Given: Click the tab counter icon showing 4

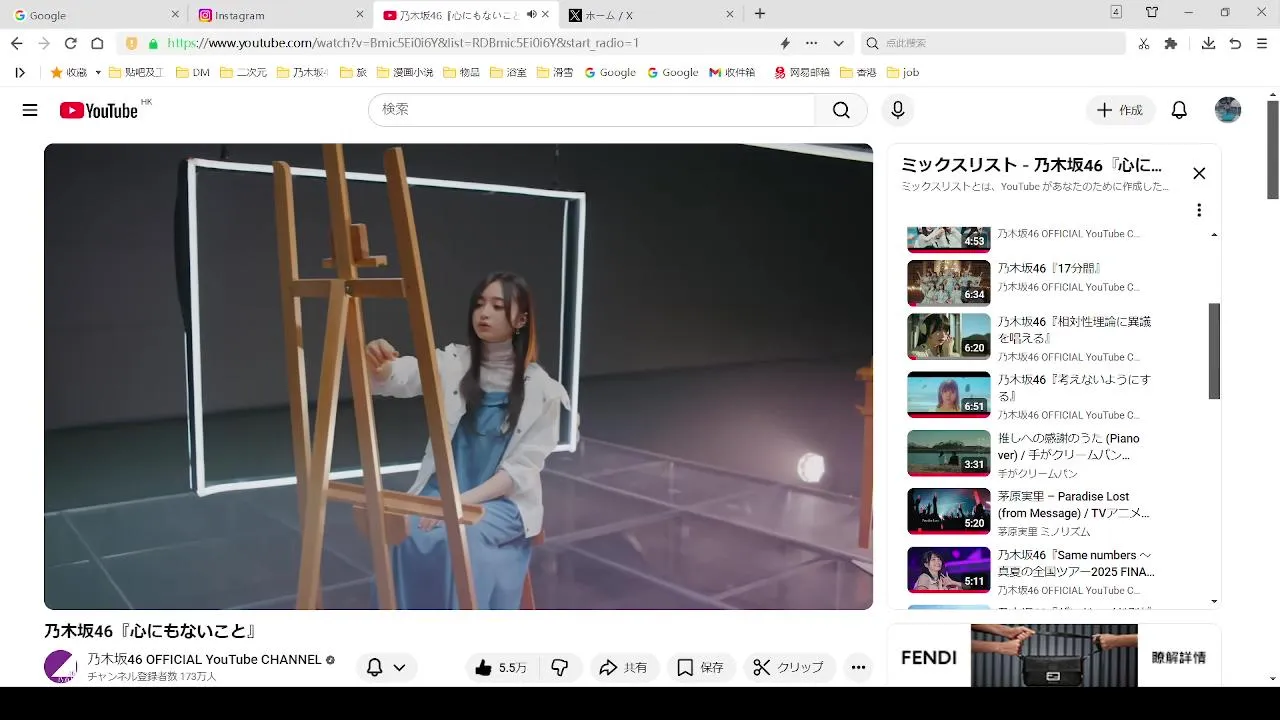Looking at the screenshot, I should pos(1116,12).
